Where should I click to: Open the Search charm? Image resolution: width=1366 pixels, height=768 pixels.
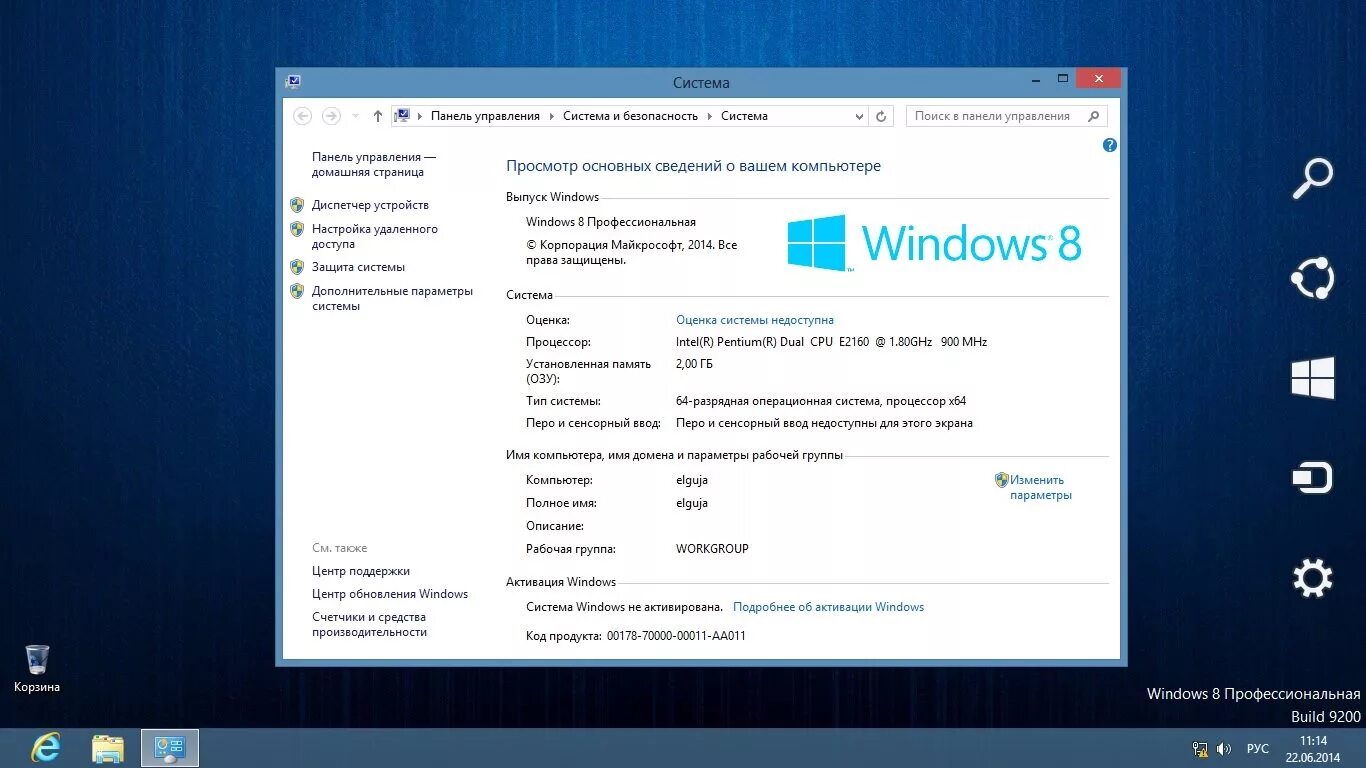click(x=1312, y=178)
